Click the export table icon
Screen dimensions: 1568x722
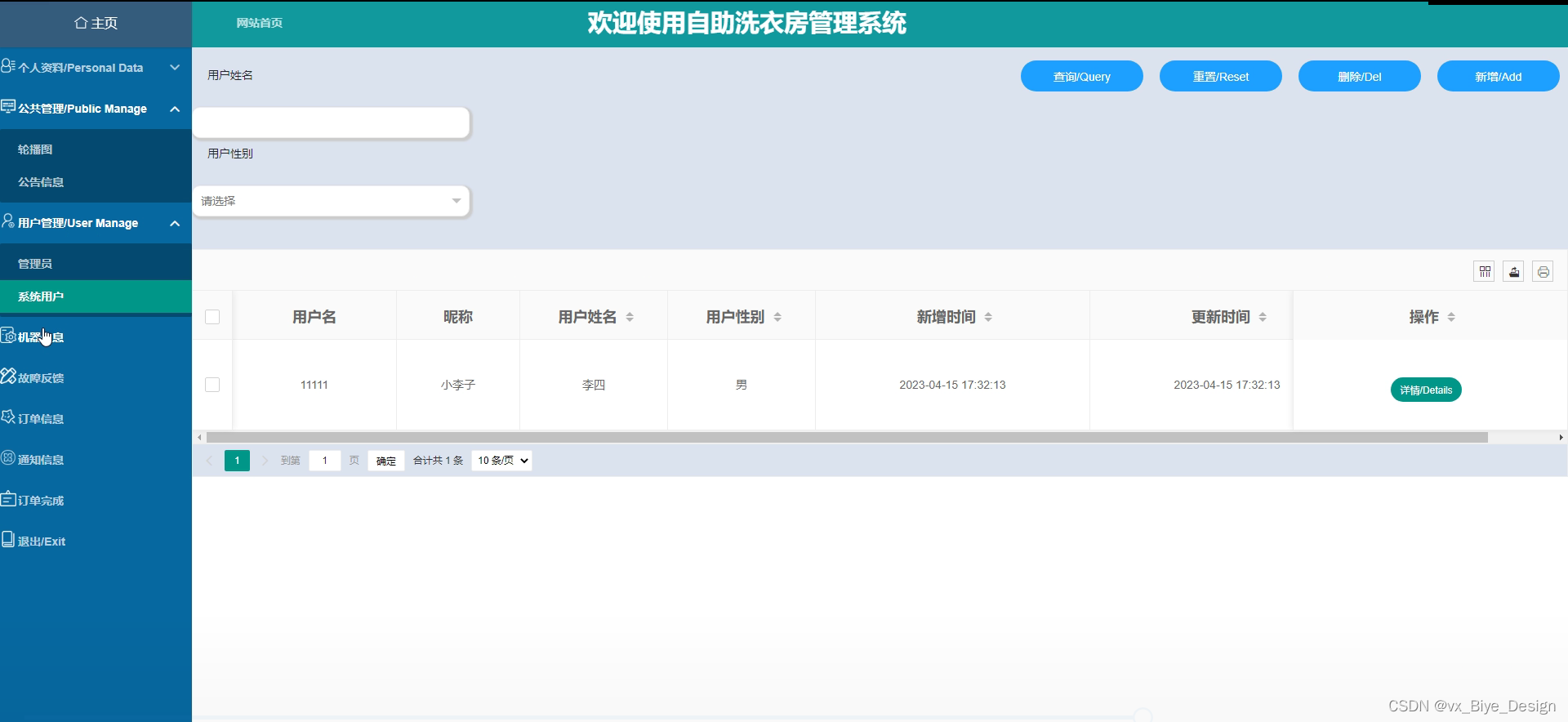pos(1514,272)
